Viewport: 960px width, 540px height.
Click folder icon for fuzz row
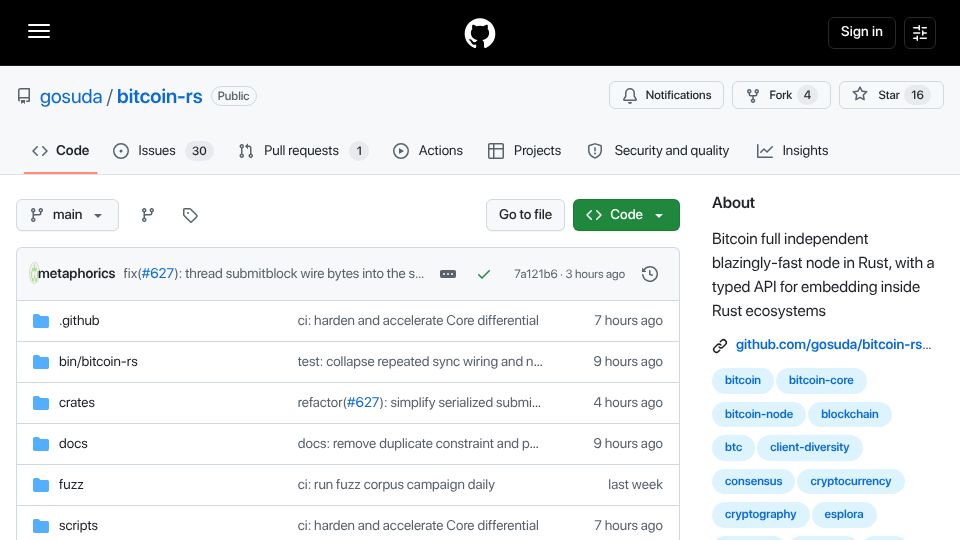pyautogui.click(x=41, y=485)
